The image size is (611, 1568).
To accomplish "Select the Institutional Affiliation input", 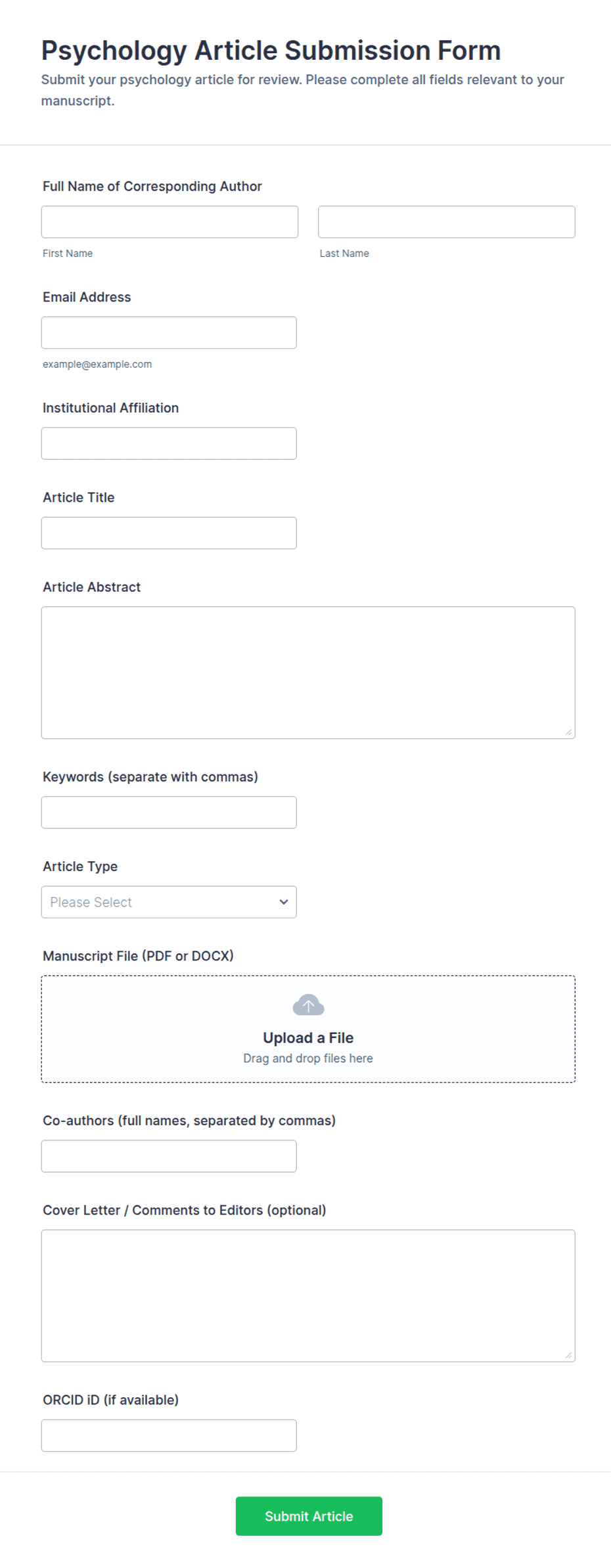I will 169,443.
